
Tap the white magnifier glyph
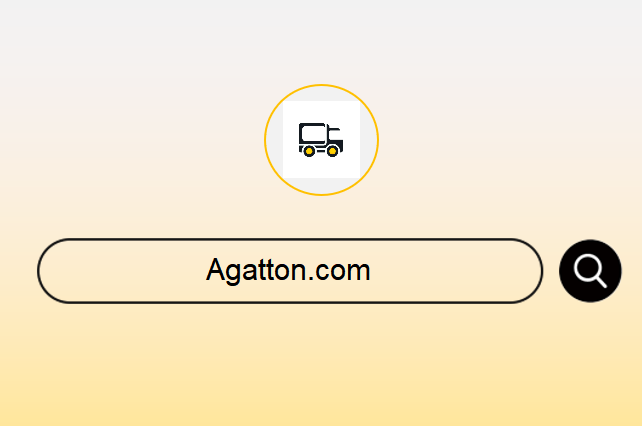590,271
